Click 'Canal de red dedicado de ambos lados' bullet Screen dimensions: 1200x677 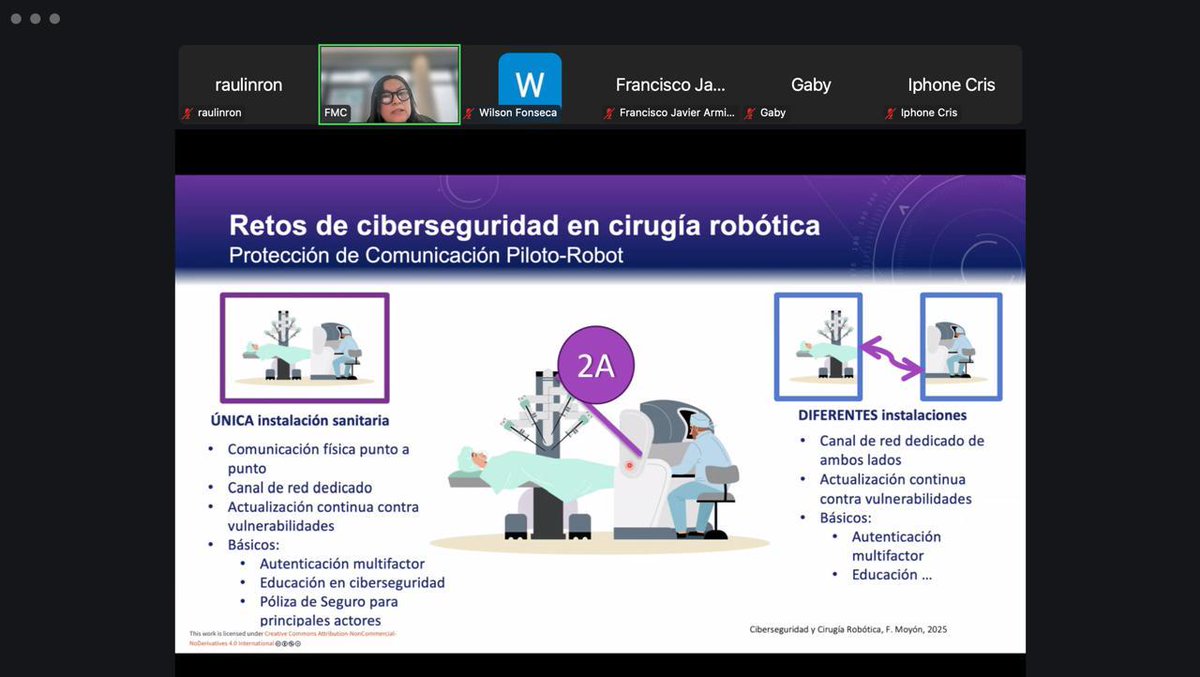pyautogui.click(x=902, y=450)
